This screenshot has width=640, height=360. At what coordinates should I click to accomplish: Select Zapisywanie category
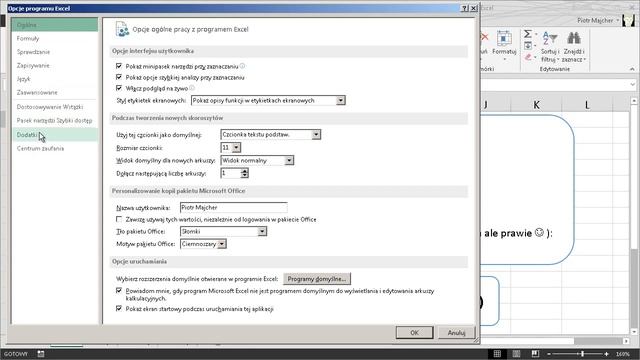pos(55,65)
